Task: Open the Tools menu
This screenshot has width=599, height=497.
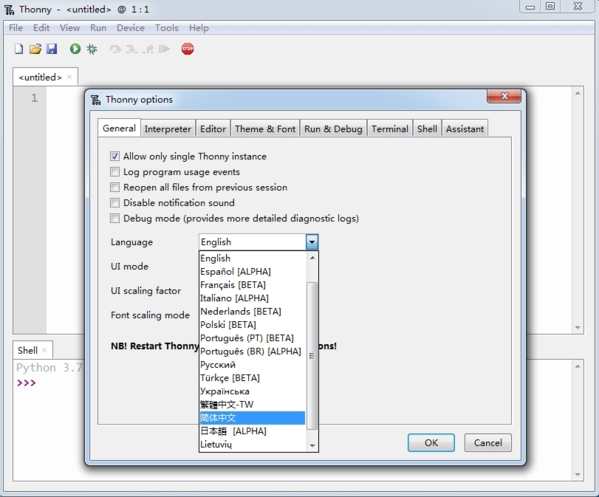Action: [x=167, y=28]
